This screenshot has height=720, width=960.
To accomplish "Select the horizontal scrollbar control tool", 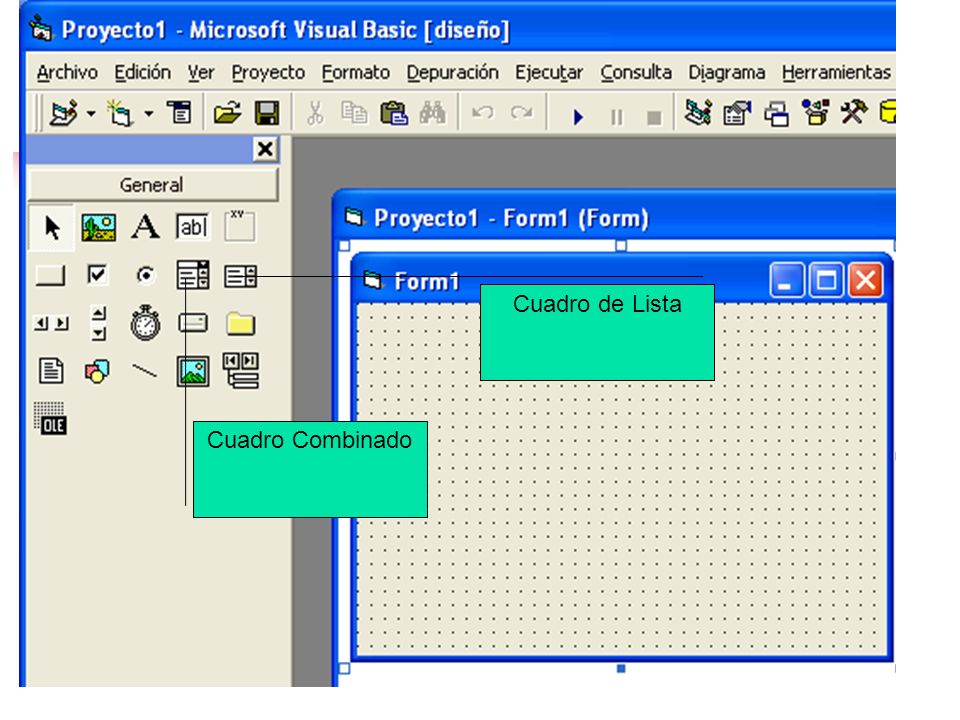I will 51,323.
